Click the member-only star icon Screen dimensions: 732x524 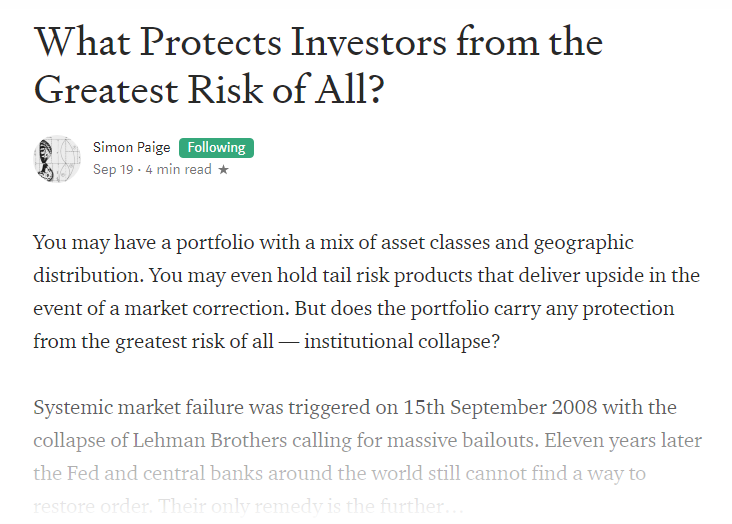tap(224, 169)
